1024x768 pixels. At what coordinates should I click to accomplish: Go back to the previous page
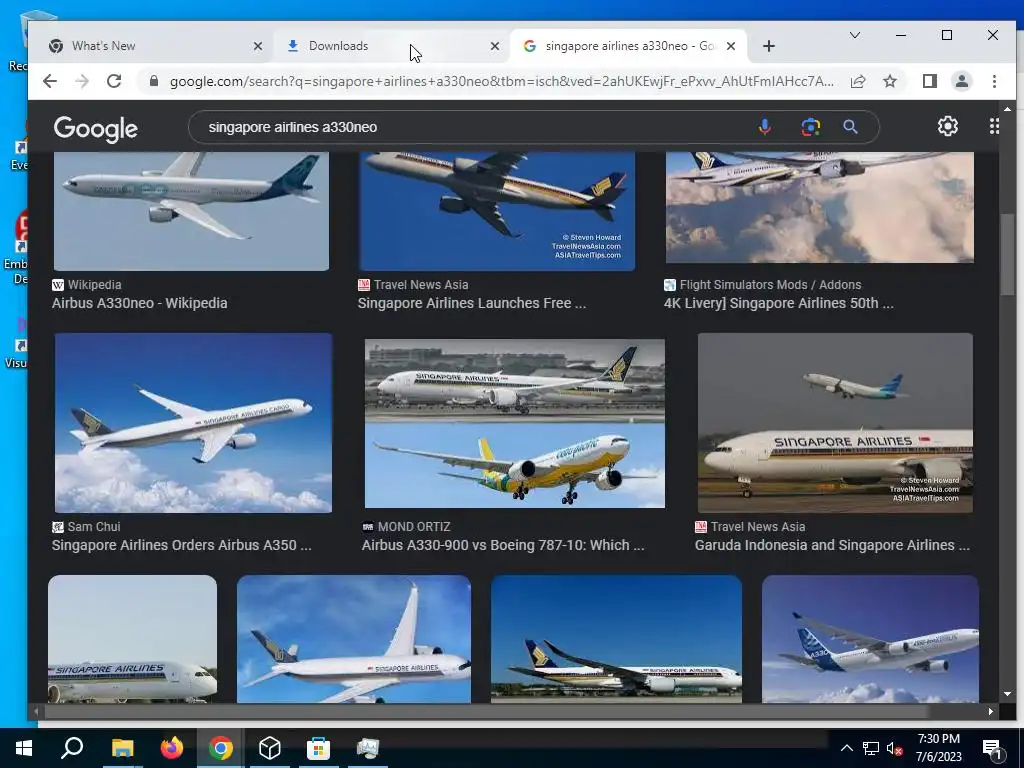(50, 81)
